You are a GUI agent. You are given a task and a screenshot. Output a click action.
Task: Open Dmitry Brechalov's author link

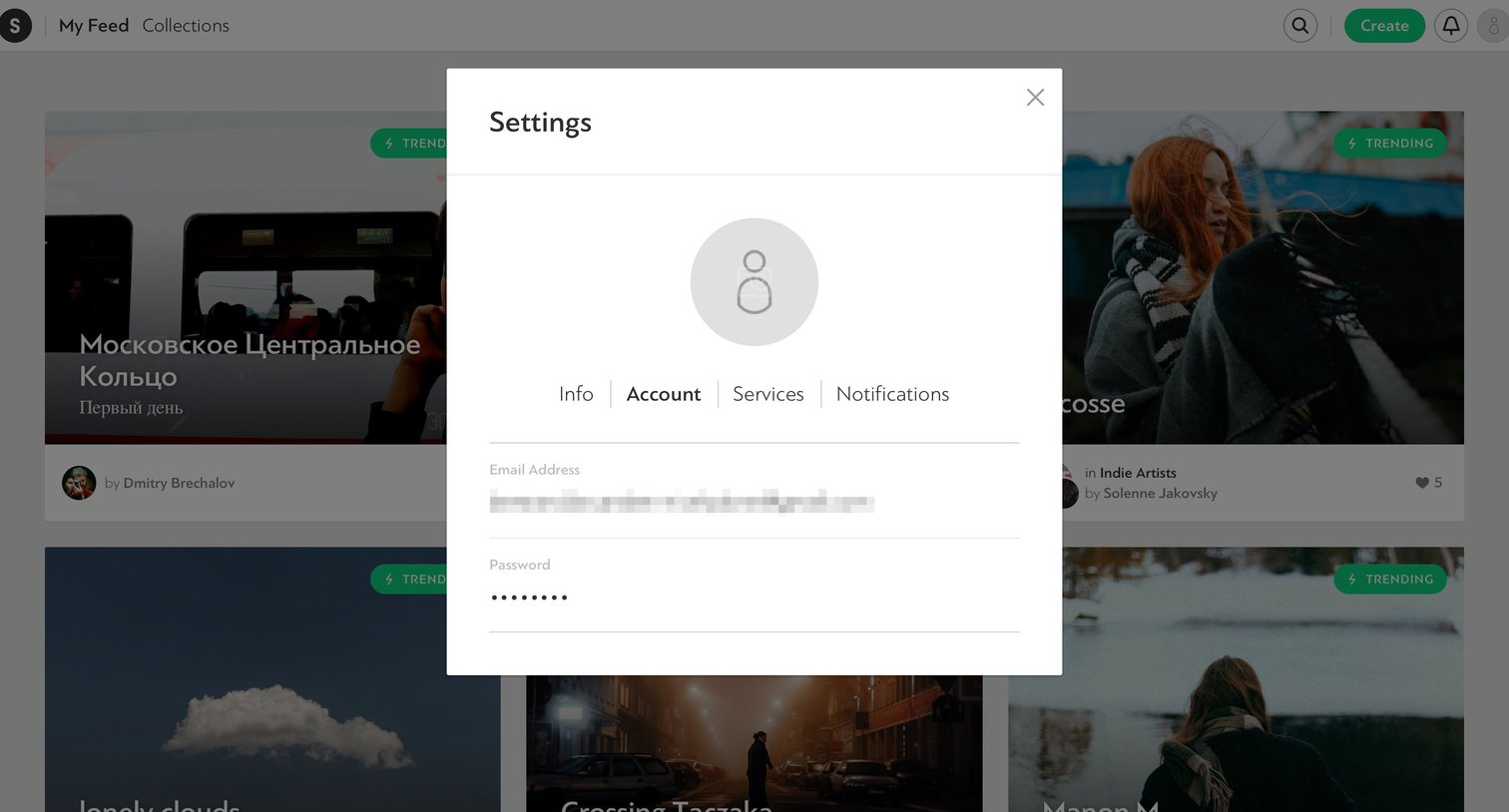point(179,483)
